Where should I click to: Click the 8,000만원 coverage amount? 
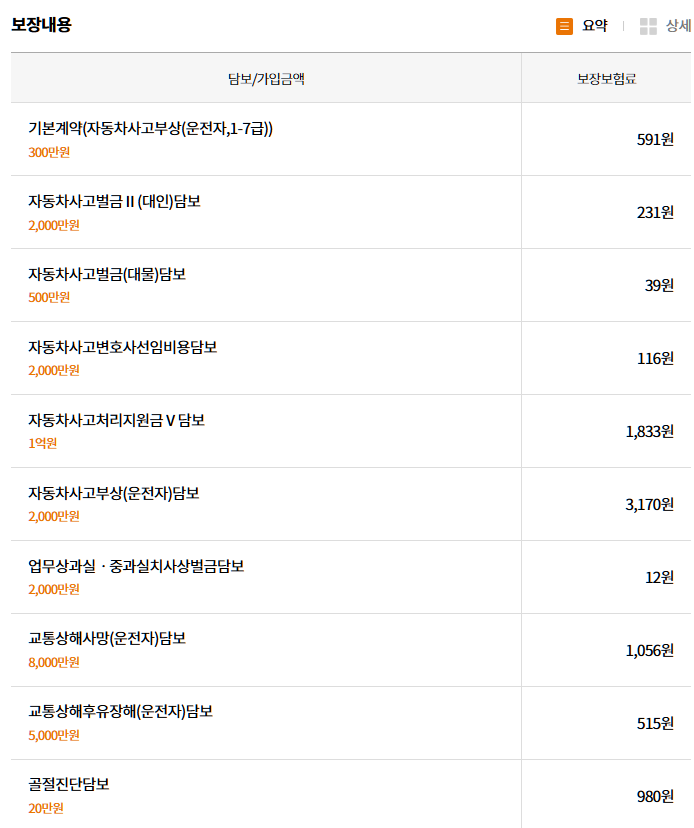pyautogui.click(x=54, y=662)
